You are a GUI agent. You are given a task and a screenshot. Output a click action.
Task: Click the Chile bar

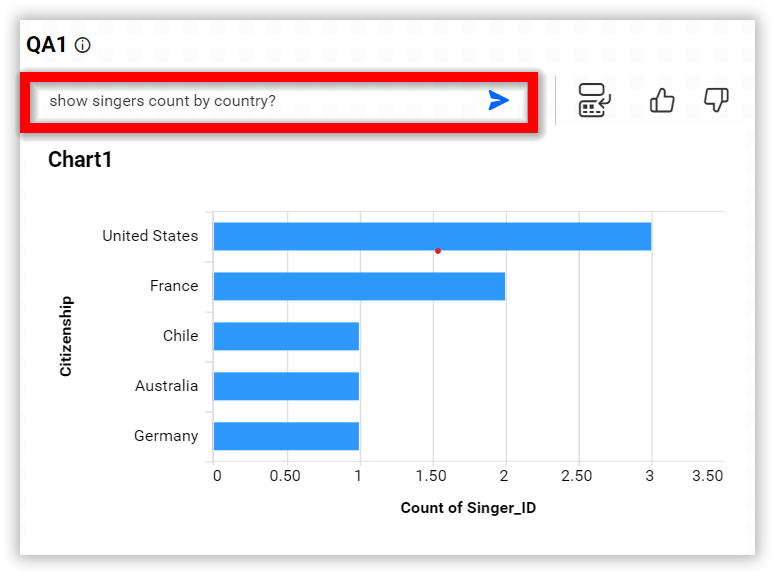[286, 336]
